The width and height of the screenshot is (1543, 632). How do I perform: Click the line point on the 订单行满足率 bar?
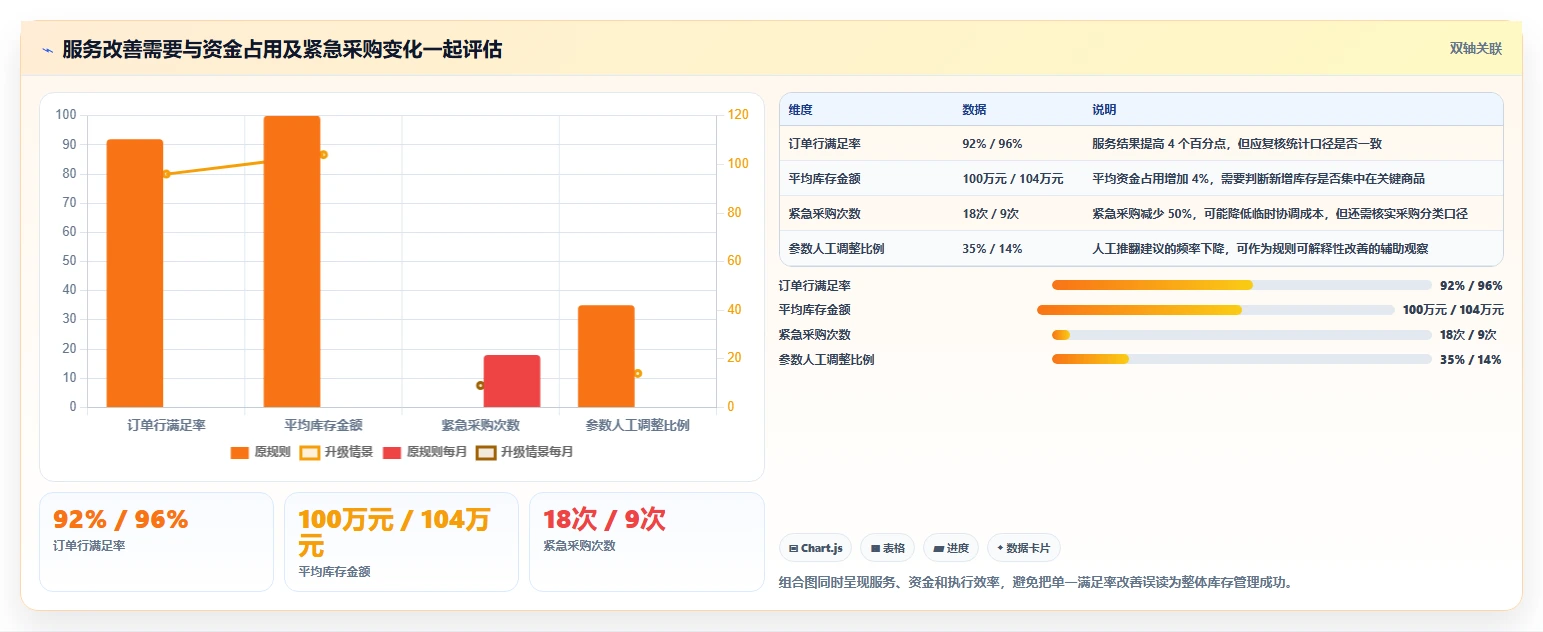pos(167,174)
